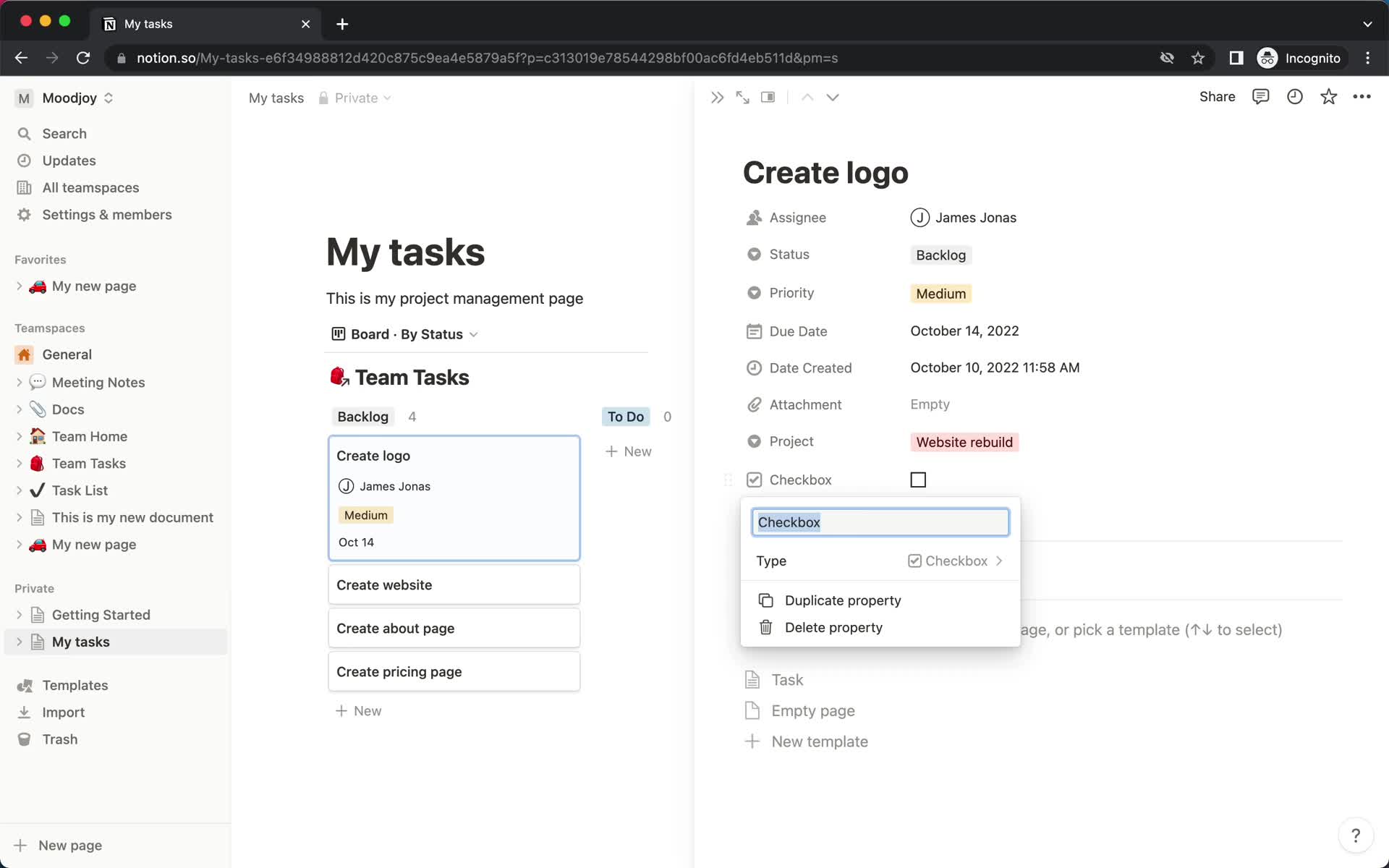1389x868 pixels.
Task: Click the expand/fullscreen page icon
Action: tap(742, 97)
